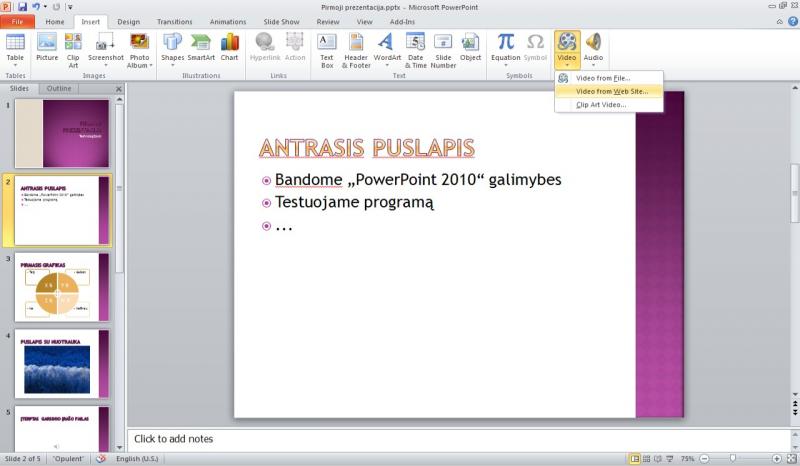The width and height of the screenshot is (800, 466).
Task: Open the Add-Ins tab
Action: click(x=402, y=22)
